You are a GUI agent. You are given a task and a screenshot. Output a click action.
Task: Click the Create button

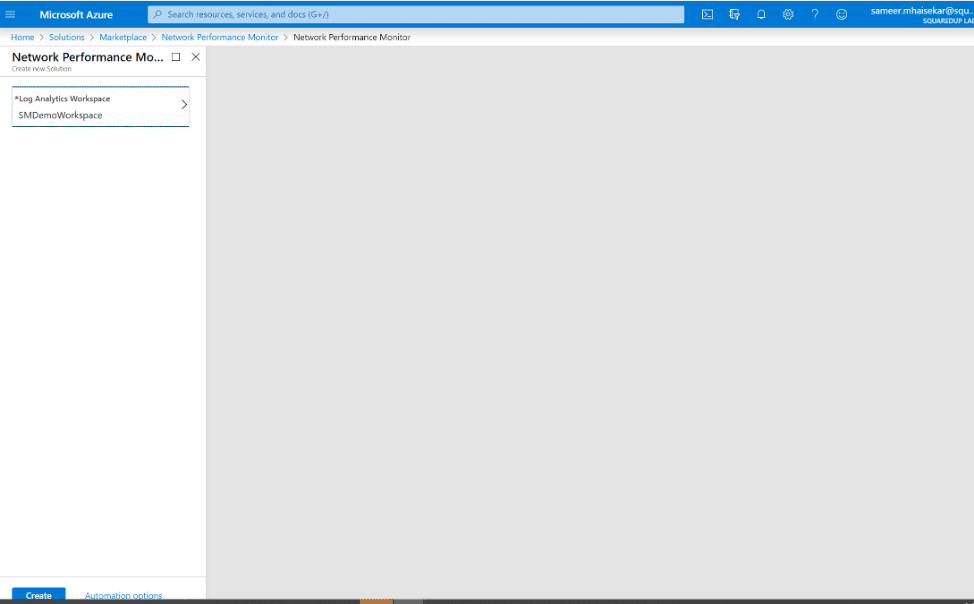[x=39, y=595]
